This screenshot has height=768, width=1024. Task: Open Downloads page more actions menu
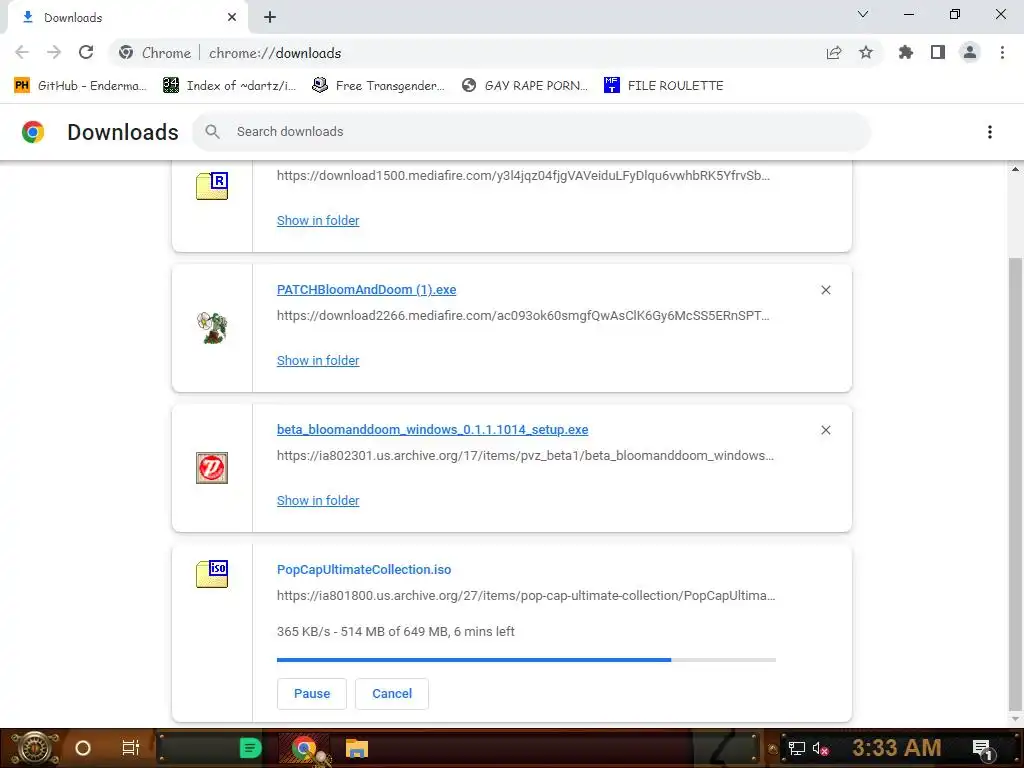(x=990, y=132)
